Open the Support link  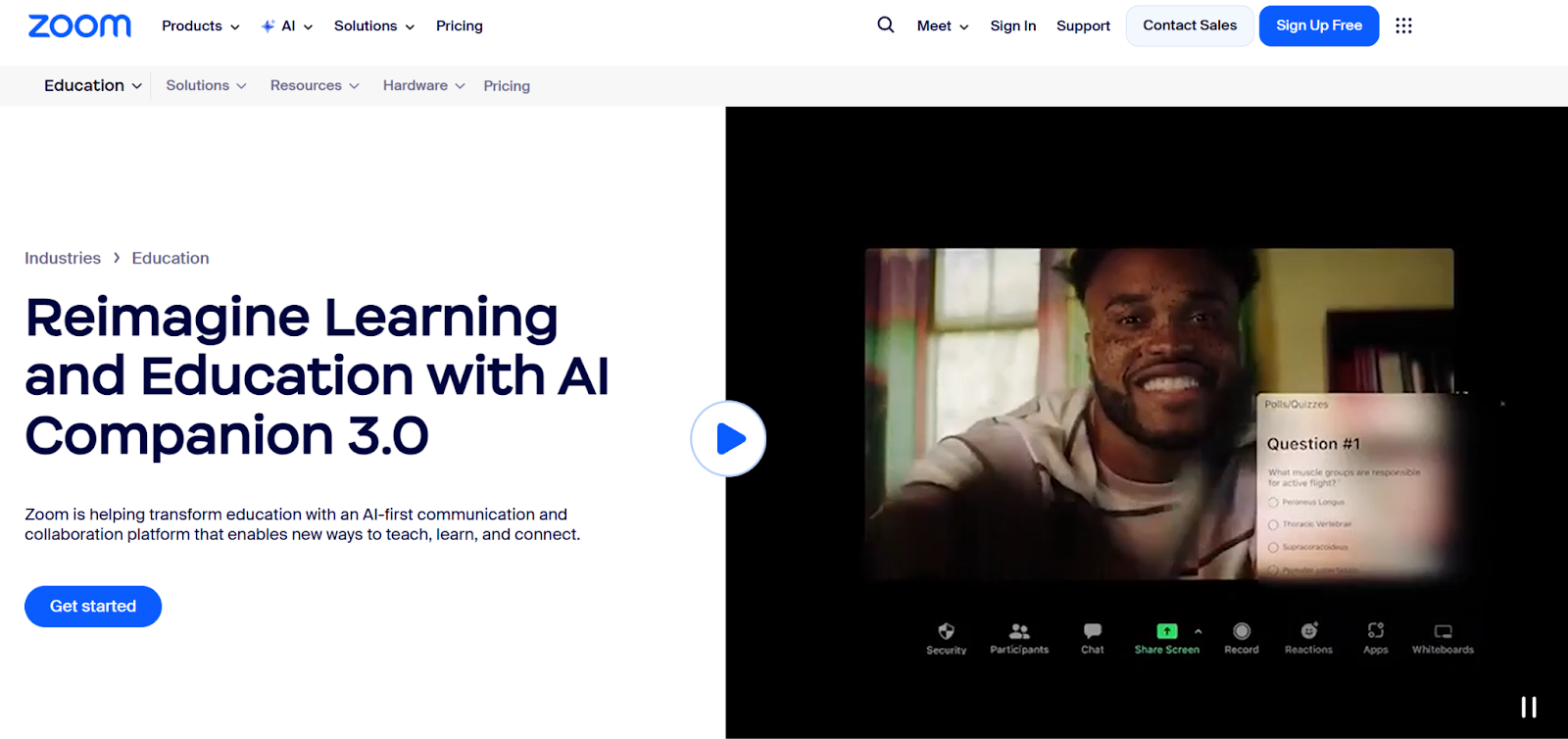click(x=1083, y=26)
